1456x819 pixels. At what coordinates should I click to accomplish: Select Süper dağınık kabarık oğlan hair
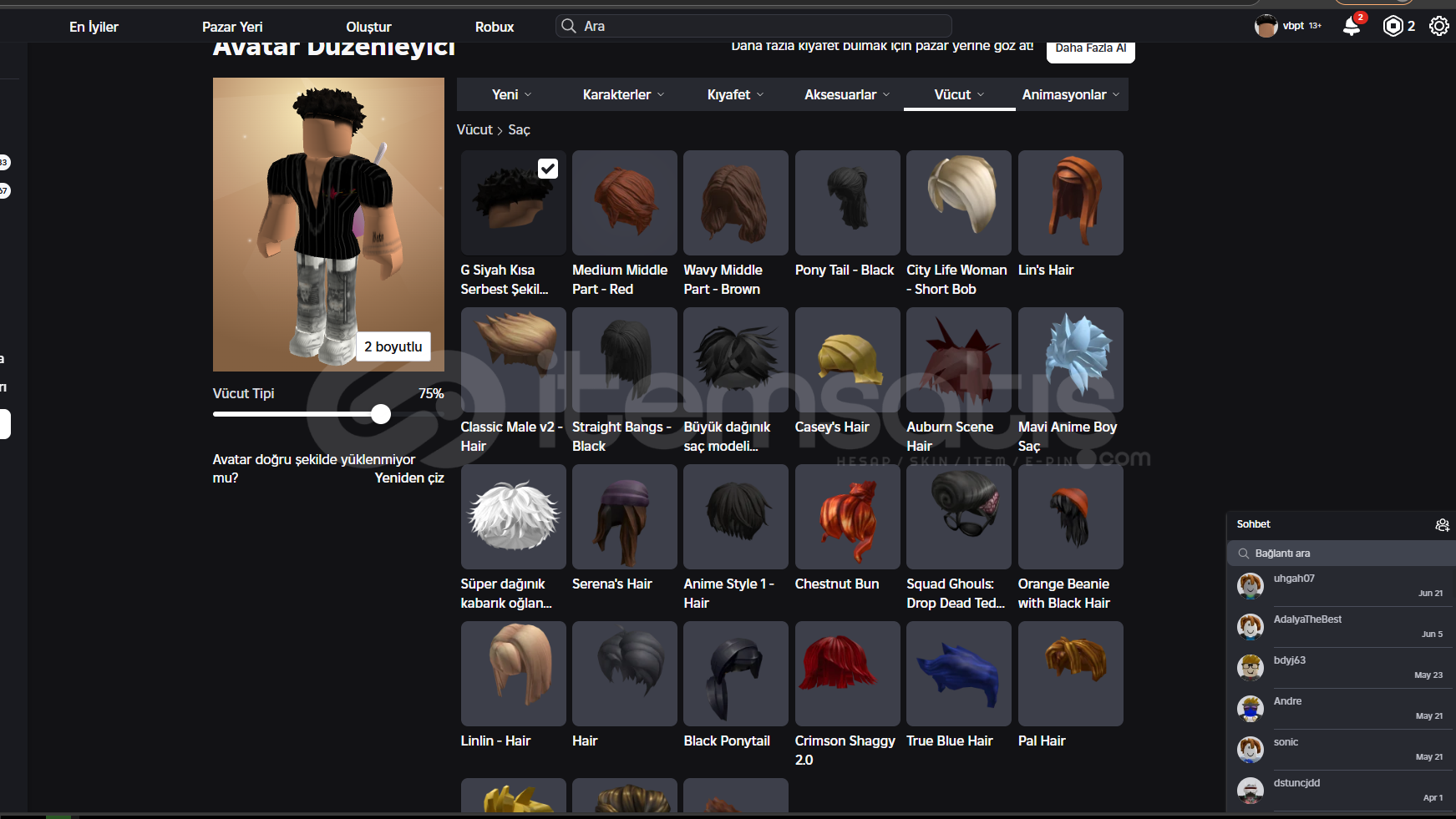click(513, 517)
